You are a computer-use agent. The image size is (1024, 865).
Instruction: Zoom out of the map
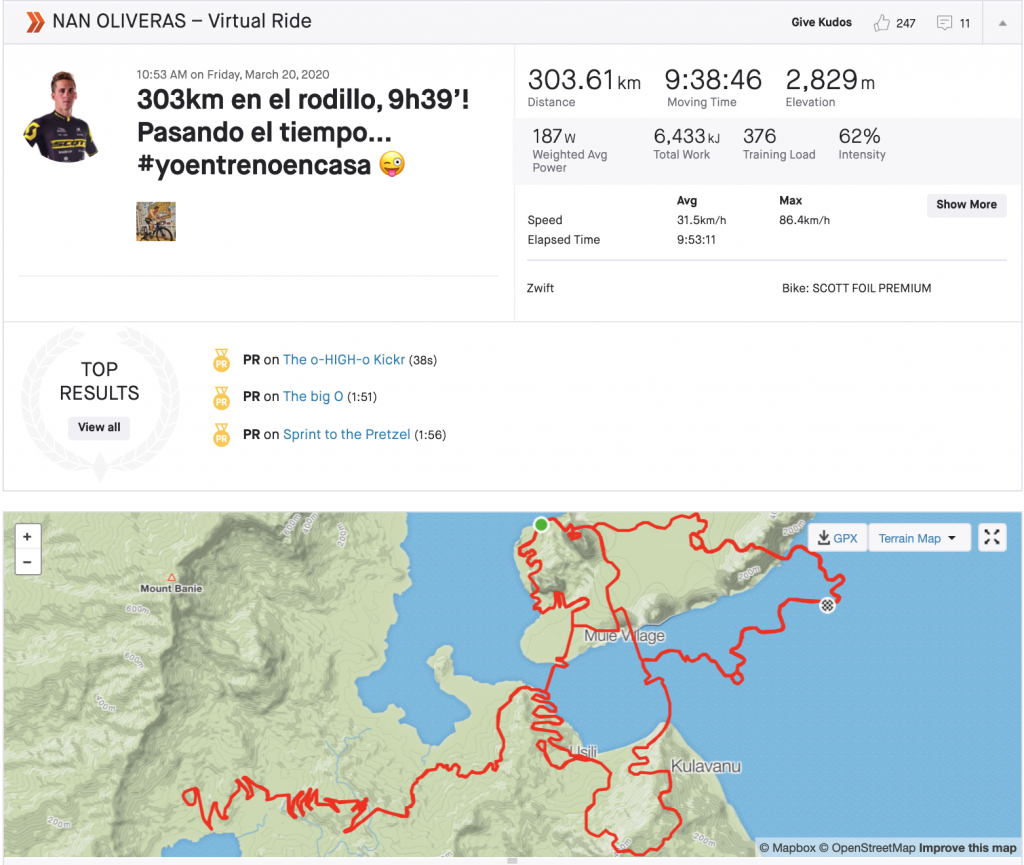click(27, 562)
